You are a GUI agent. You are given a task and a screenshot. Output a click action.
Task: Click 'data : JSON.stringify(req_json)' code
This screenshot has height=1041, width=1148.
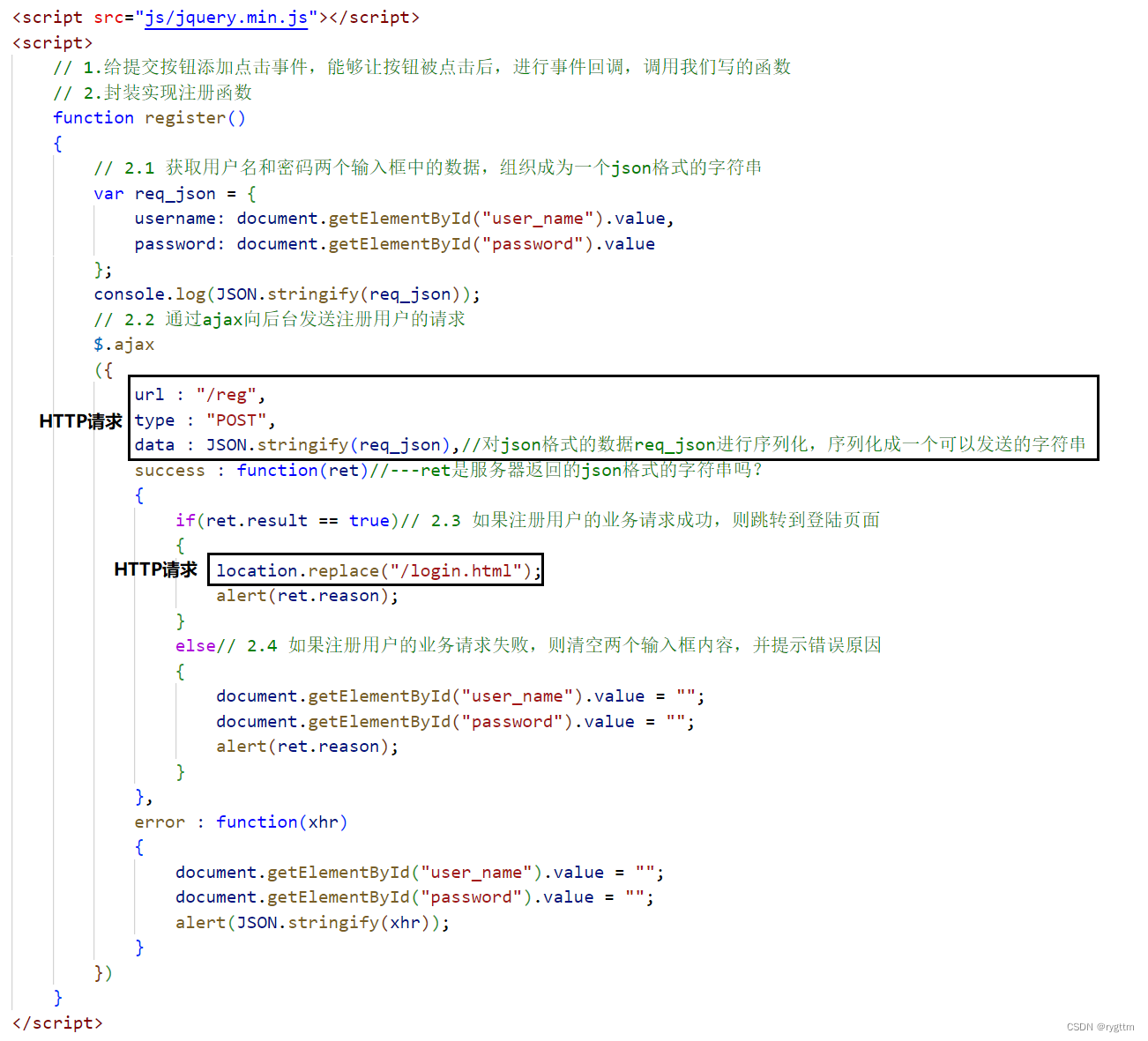tap(292, 445)
